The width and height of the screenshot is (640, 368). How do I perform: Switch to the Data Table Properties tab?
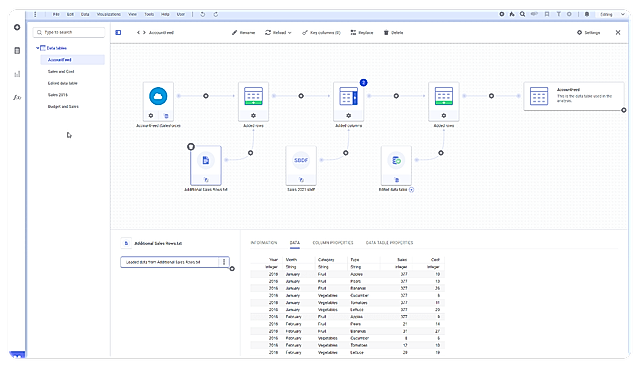point(389,243)
